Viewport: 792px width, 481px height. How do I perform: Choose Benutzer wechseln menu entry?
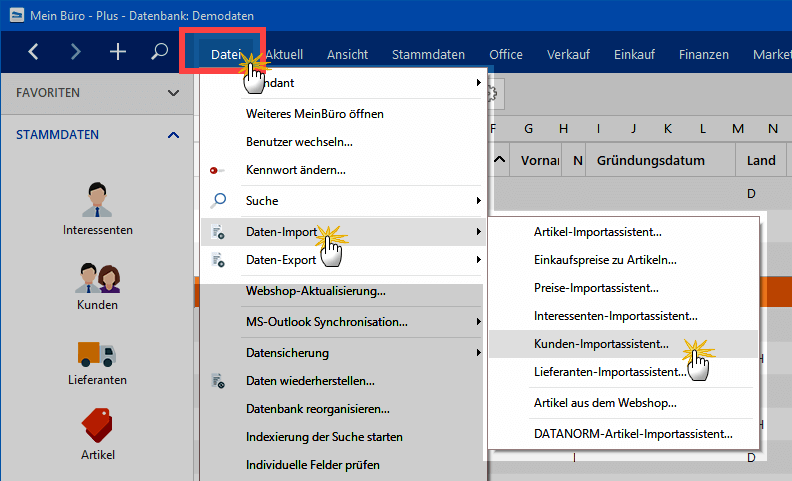(343, 142)
